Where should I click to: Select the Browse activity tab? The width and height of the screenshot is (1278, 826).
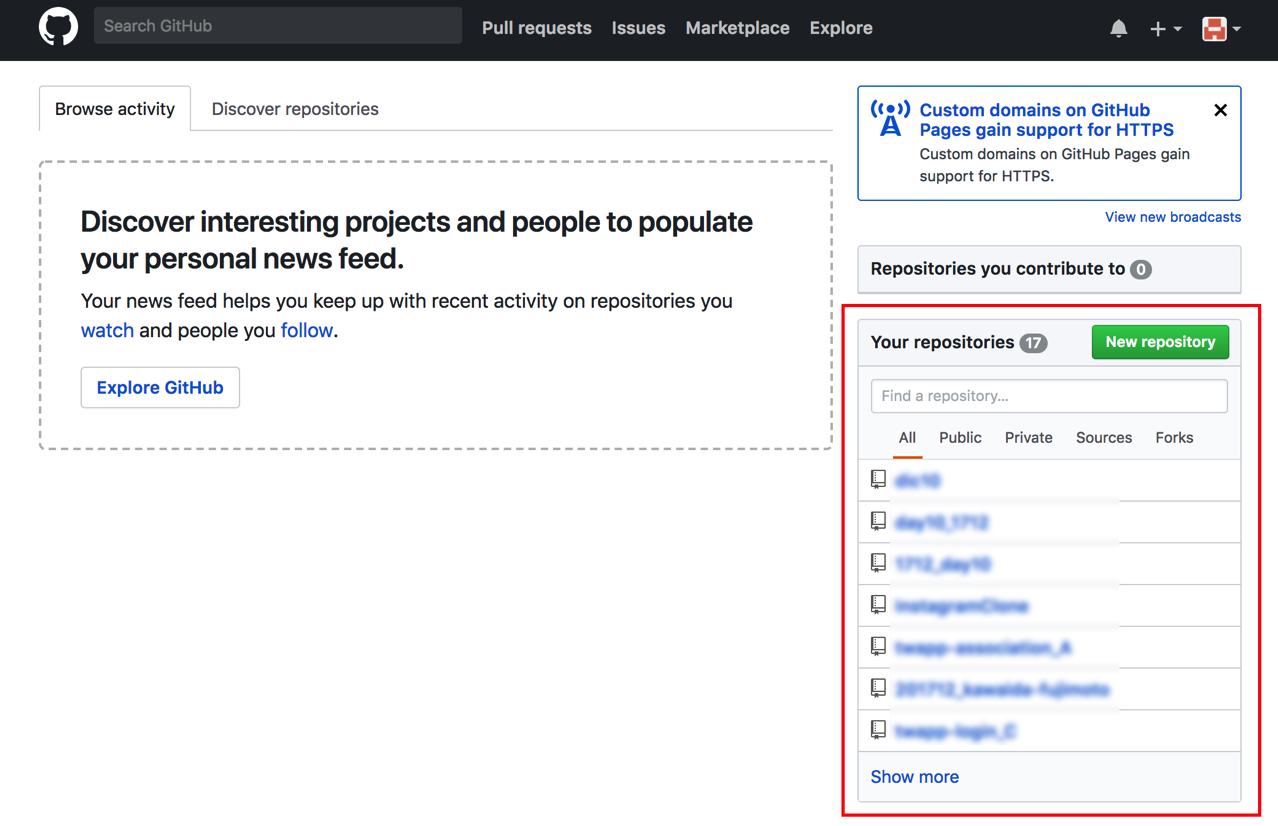point(115,108)
